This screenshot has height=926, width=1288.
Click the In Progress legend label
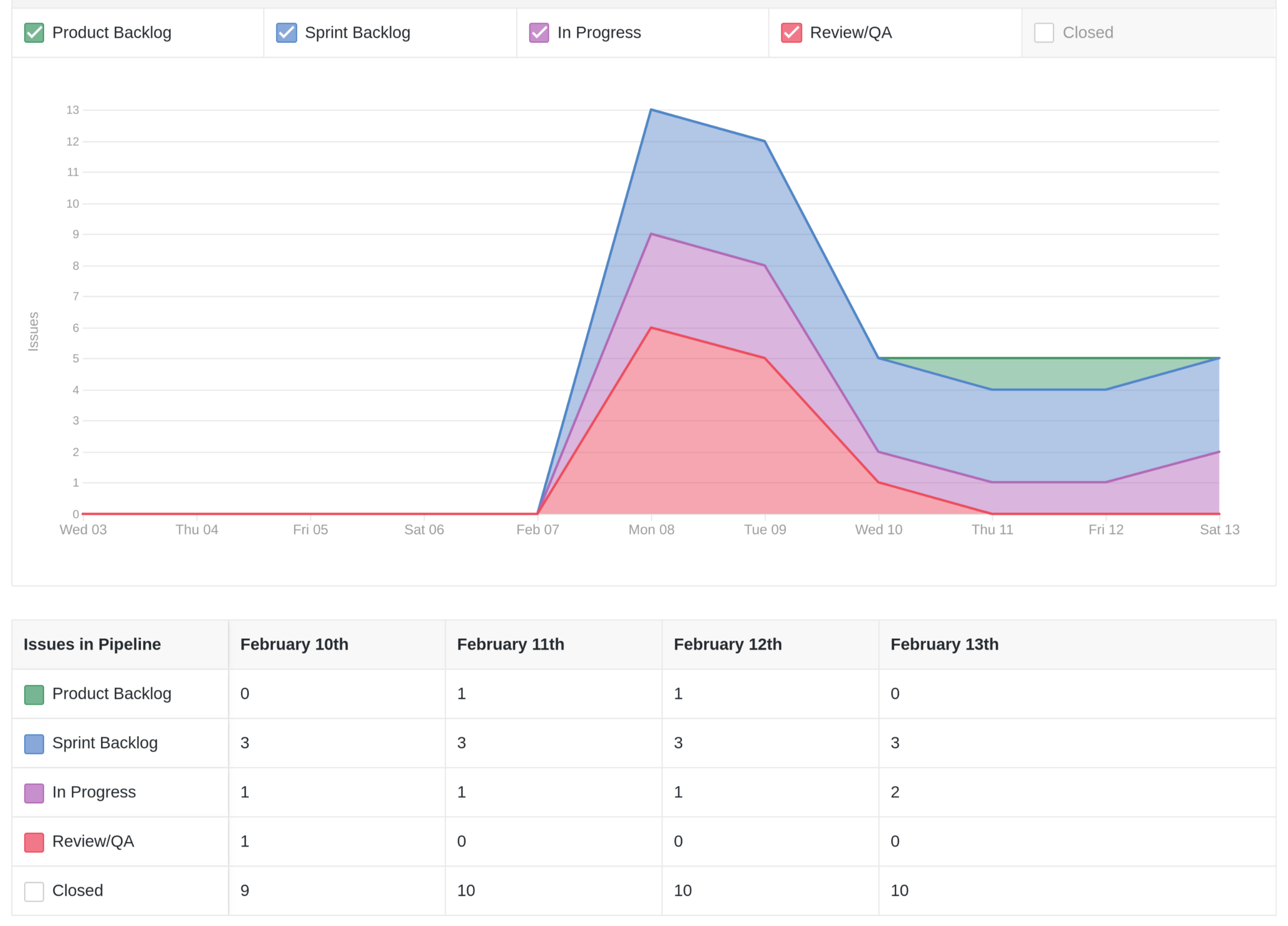click(x=599, y=33)
